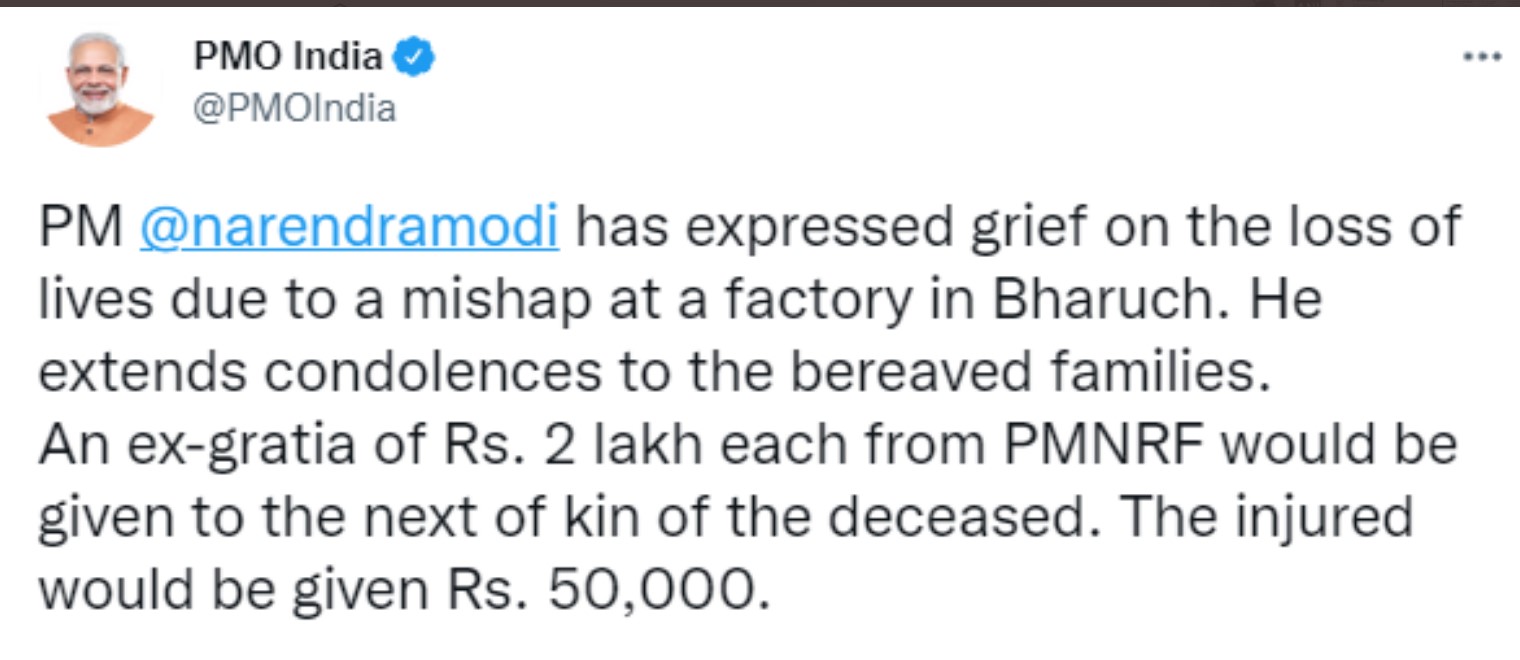Viewport: 1520px width, 660px height.
Task: Open the tweet's three-dot more options menu
Action: (x=1482, y=58)
